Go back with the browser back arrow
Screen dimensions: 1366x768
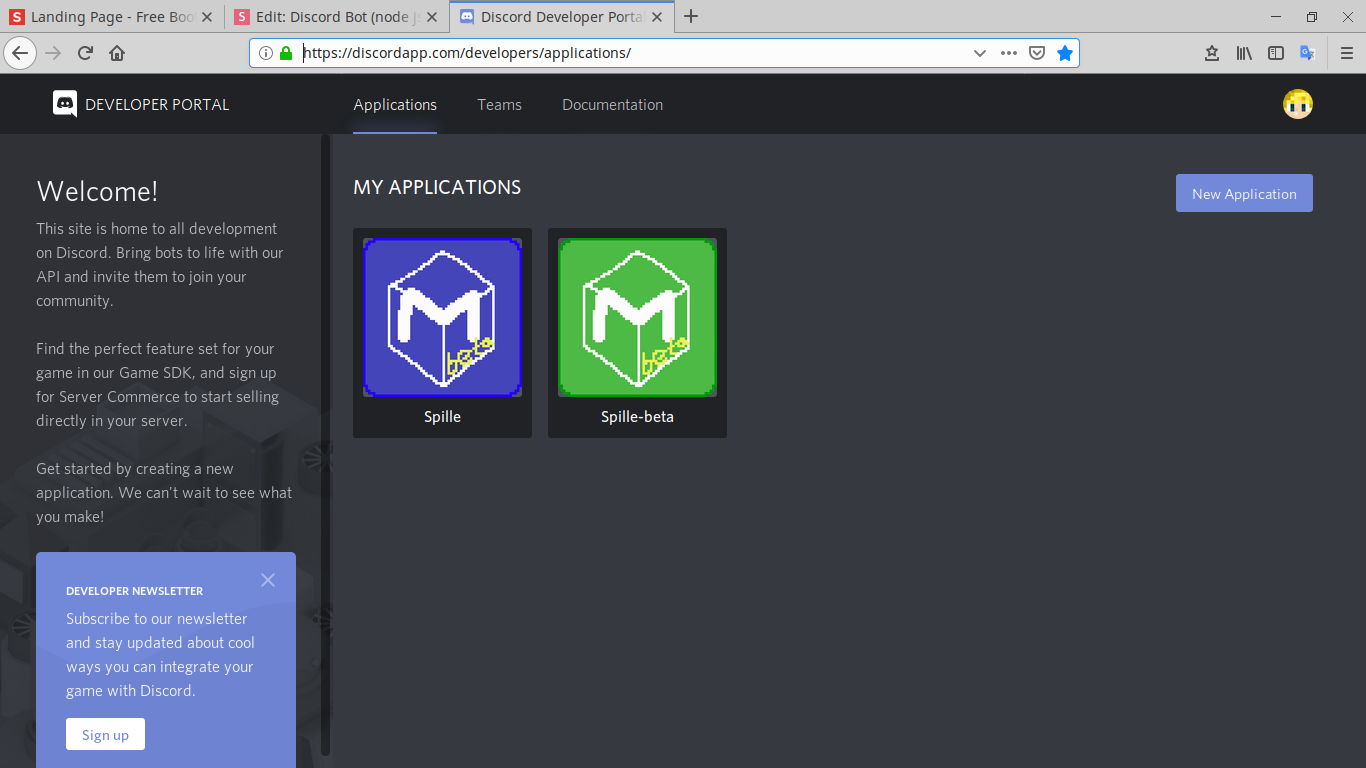pos(20,53)
